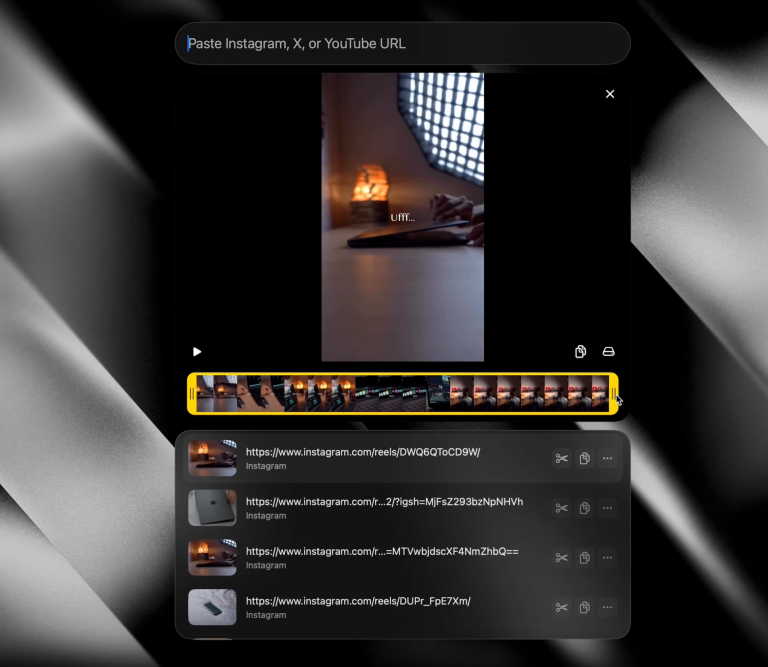Image resolution: width=768 pixels, height=667 pixels.
Task: Click the vertical video preview frame
Action: click(403, 217)
